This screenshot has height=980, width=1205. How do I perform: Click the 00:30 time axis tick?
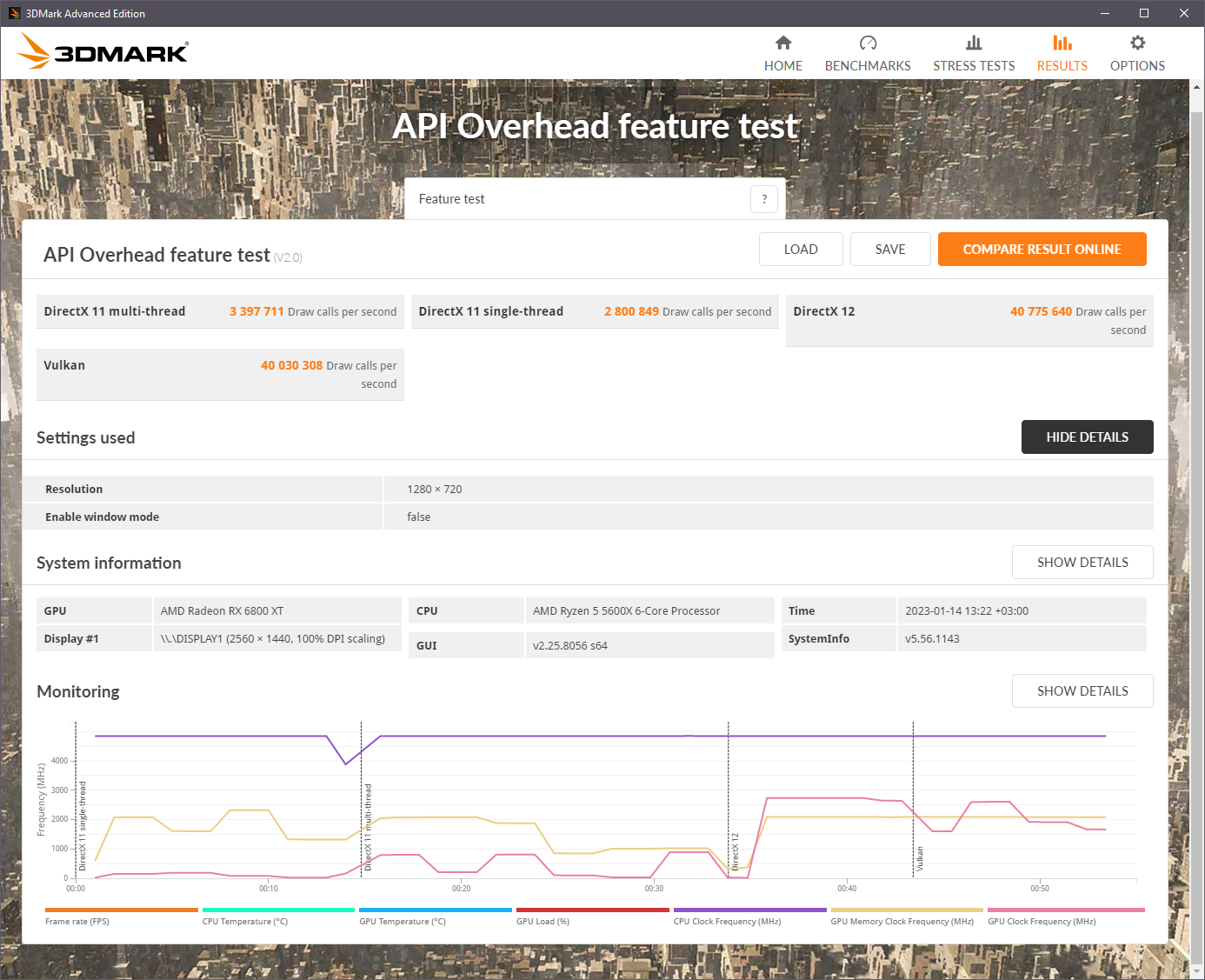coord(654,889)
